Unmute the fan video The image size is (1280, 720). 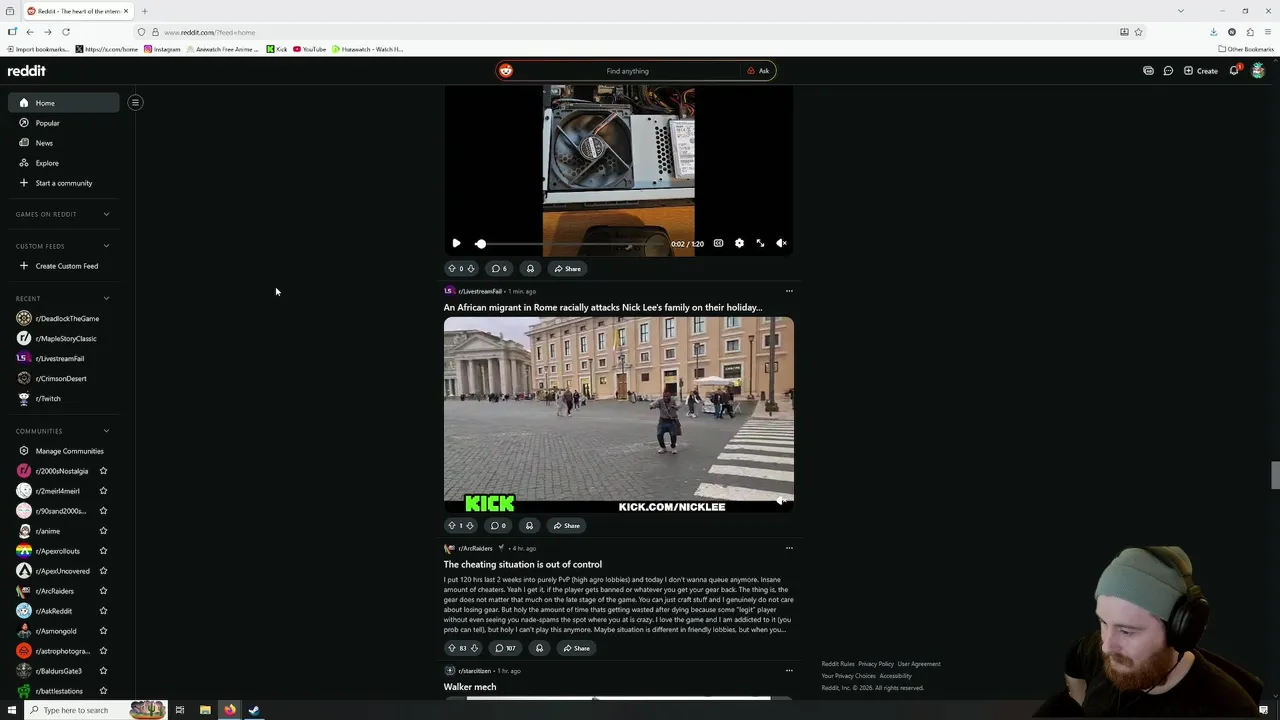tap(781, 243)
